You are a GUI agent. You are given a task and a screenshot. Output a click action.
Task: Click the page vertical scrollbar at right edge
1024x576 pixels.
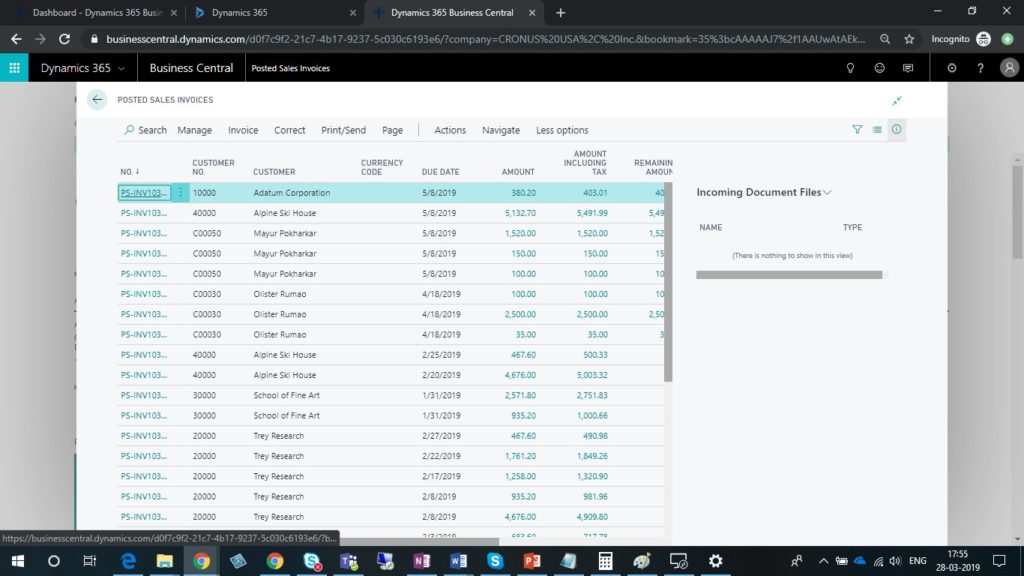tap(1017, 212)
